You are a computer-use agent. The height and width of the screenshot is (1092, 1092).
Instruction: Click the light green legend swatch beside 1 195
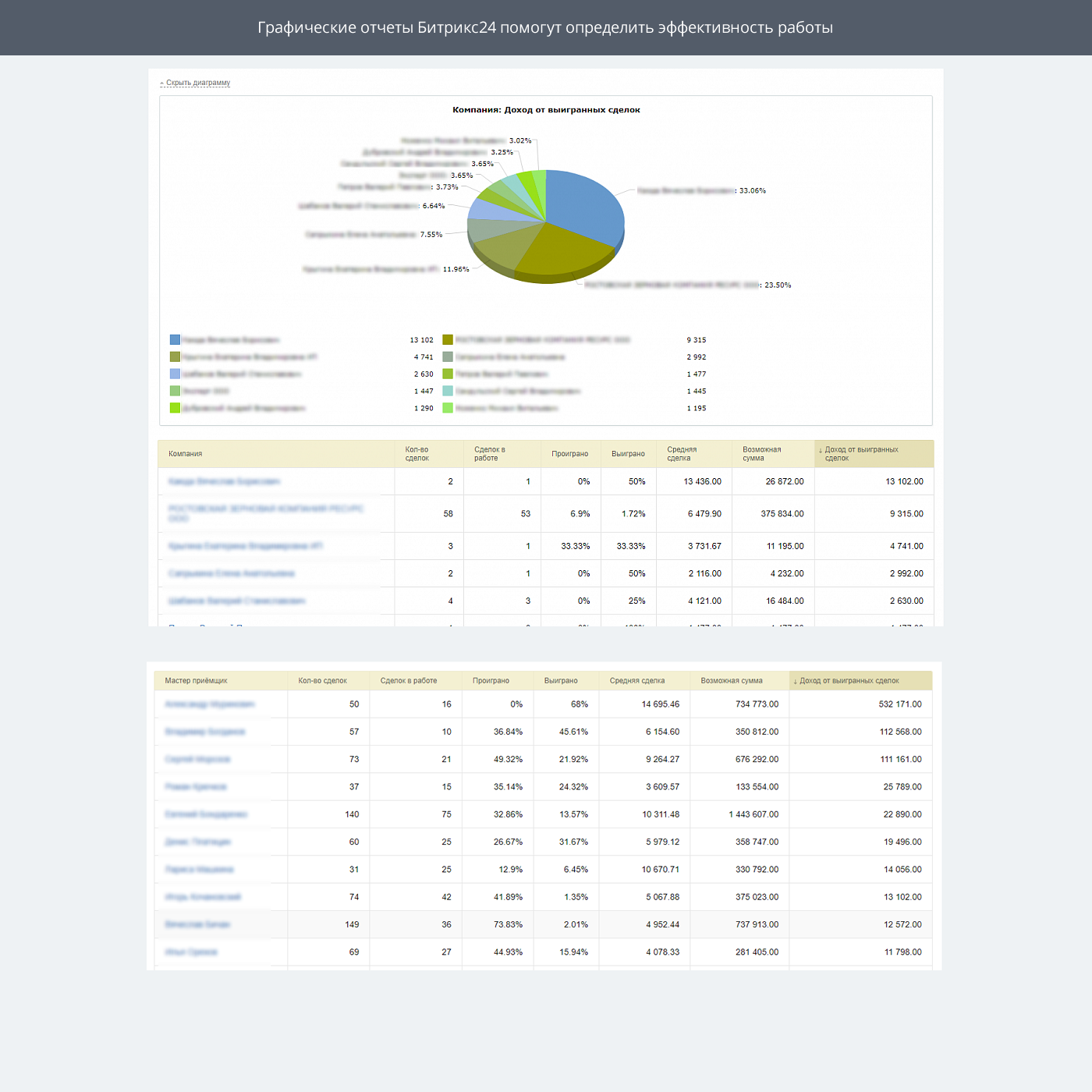click(x=448, y=408)
